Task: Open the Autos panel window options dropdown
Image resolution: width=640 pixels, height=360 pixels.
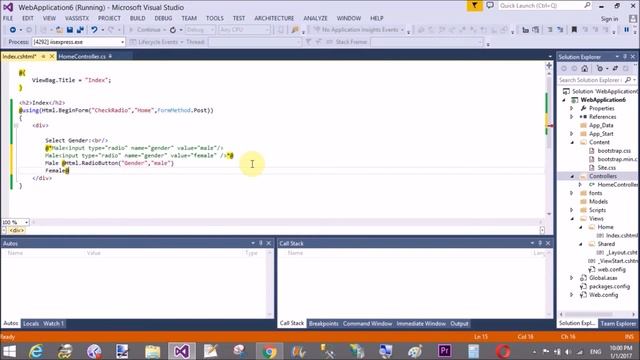Action: coord(253,243)
